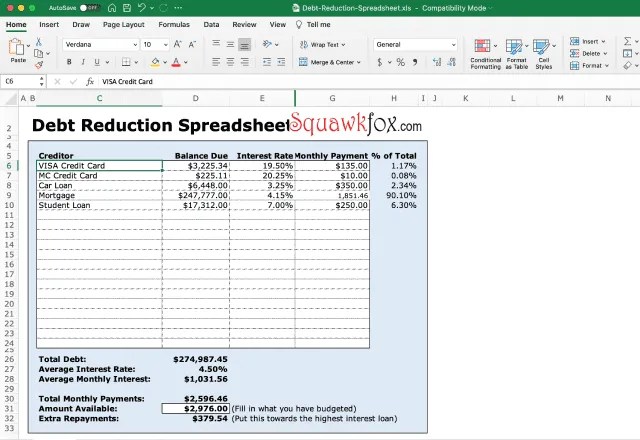Switch to the Draw tab
The width and height of the screenshot is (640, 440).
point(81,24)
